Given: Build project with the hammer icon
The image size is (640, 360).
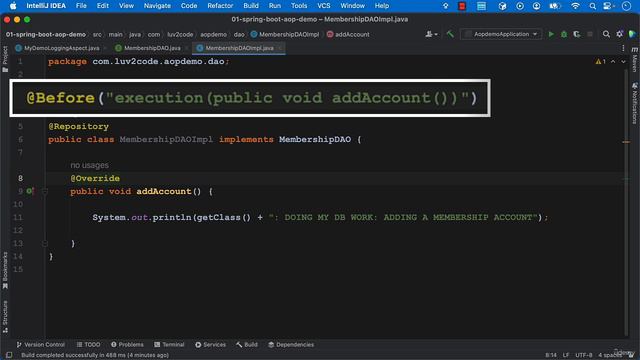Looking at the screenshot, I should pyautogui.click(x=450, y=34).
